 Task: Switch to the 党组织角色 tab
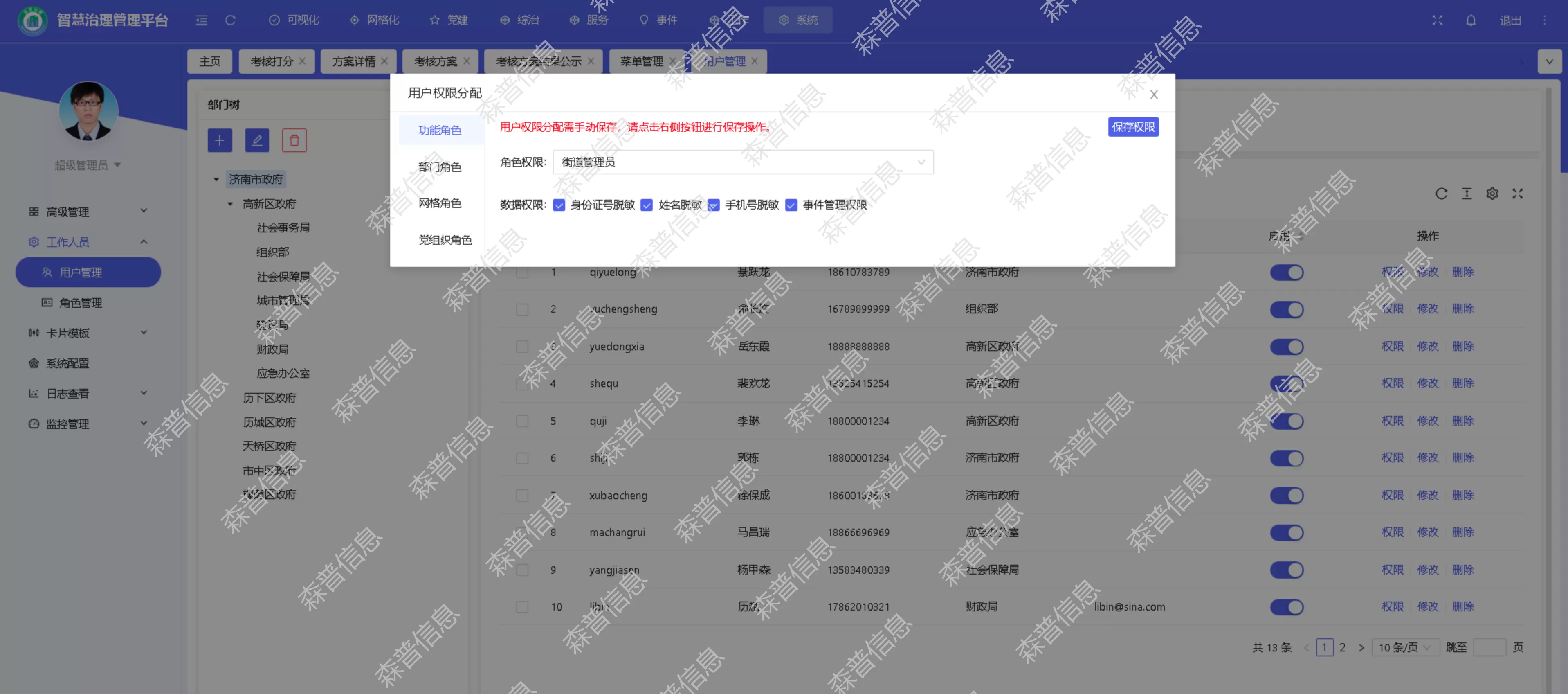pyautogui.click(x=445, y=240)
